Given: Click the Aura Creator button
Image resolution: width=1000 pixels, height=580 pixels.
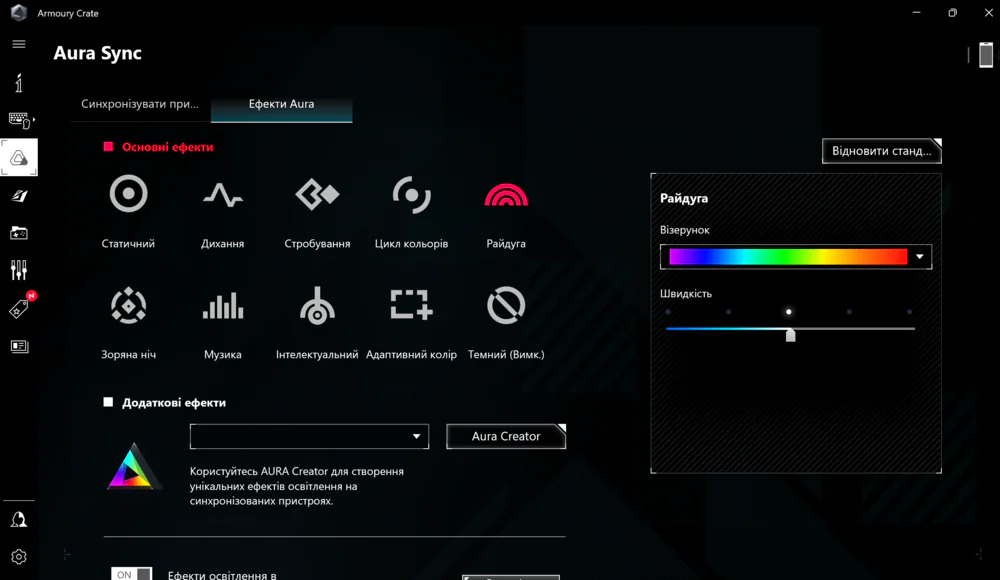Looking at the screenshot, I should pos(506,436).
